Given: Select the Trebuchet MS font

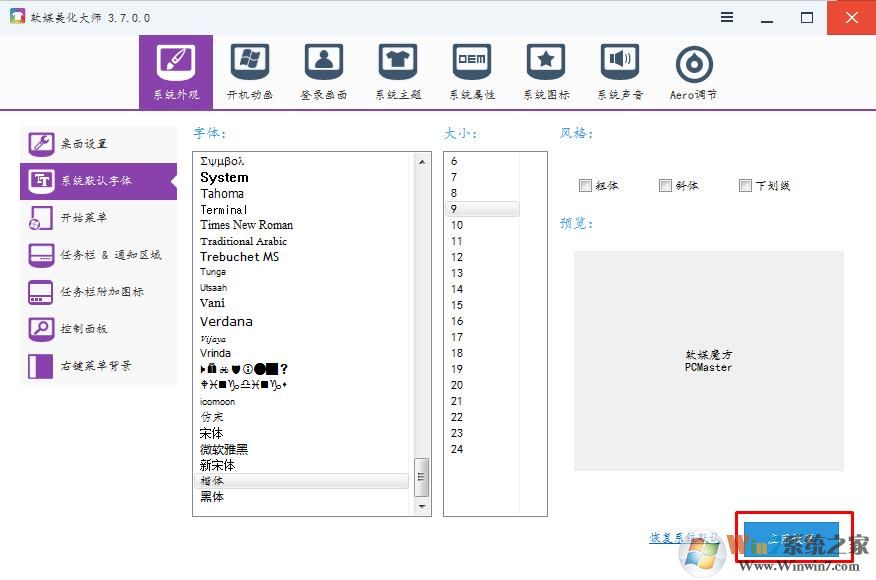Looking at the screenshot, I should pyautogui.click(x=239, y=257).
